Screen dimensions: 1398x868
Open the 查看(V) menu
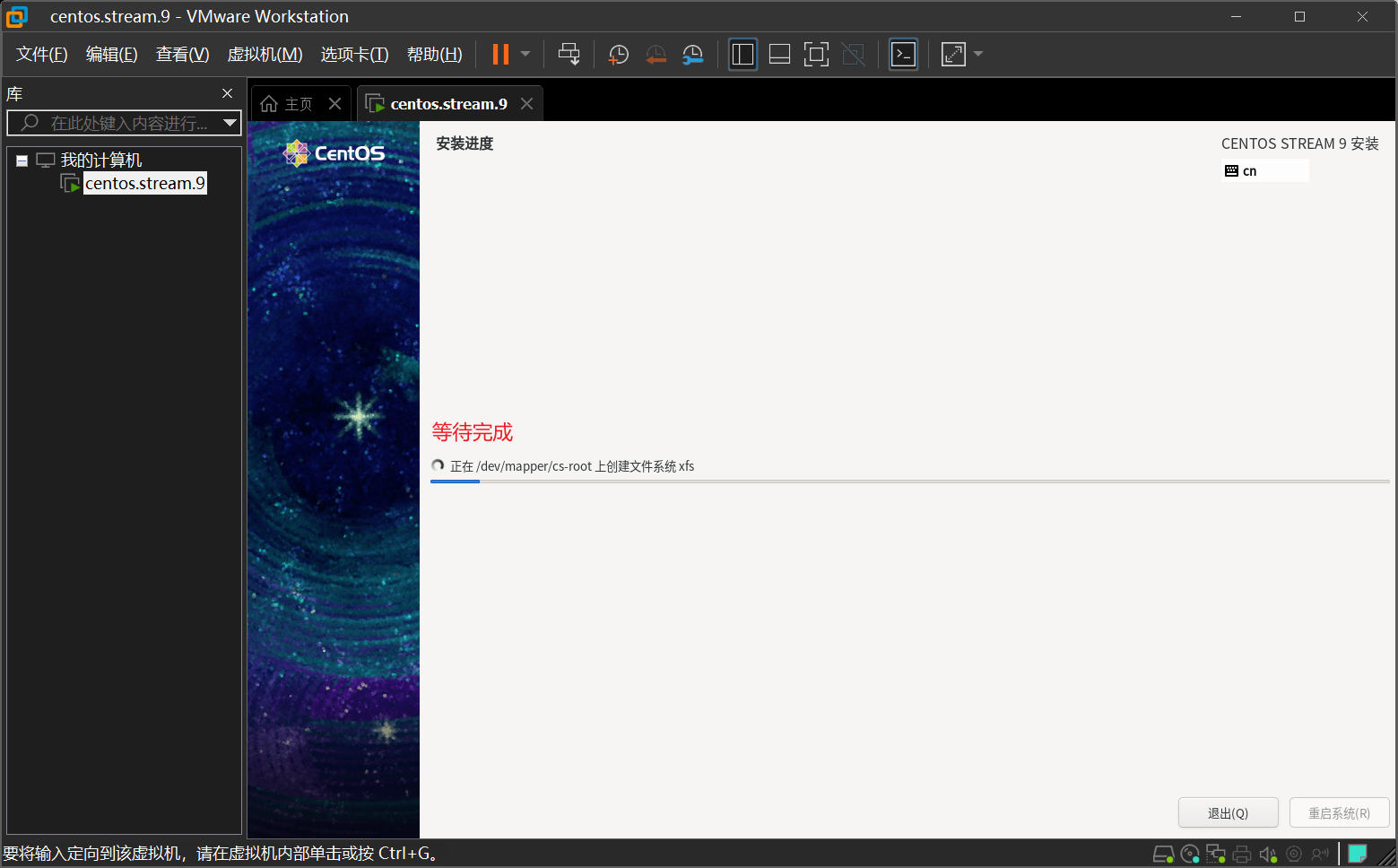click(183, 54)
